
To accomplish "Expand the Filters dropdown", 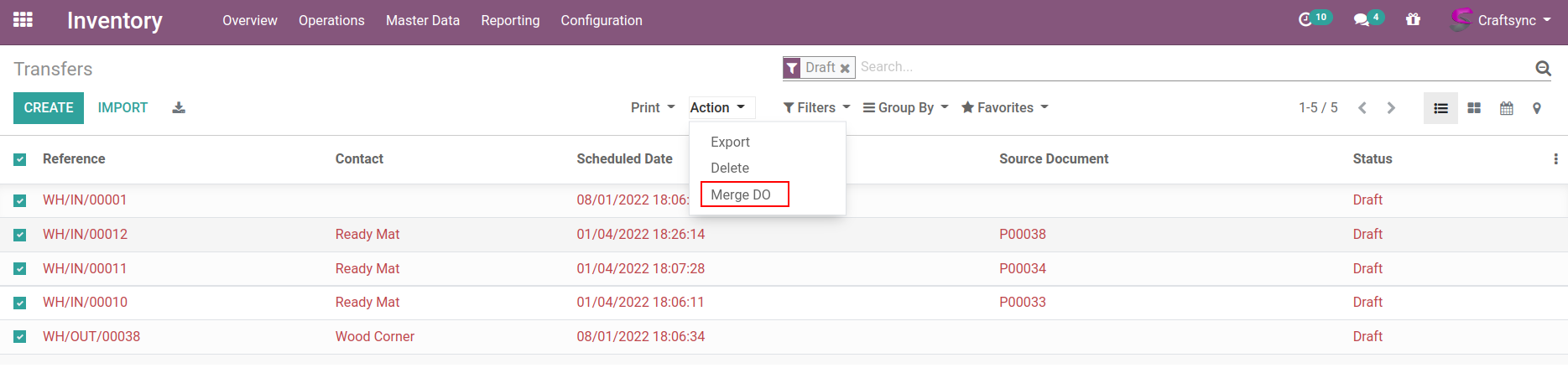I will (x=816, y=107).
